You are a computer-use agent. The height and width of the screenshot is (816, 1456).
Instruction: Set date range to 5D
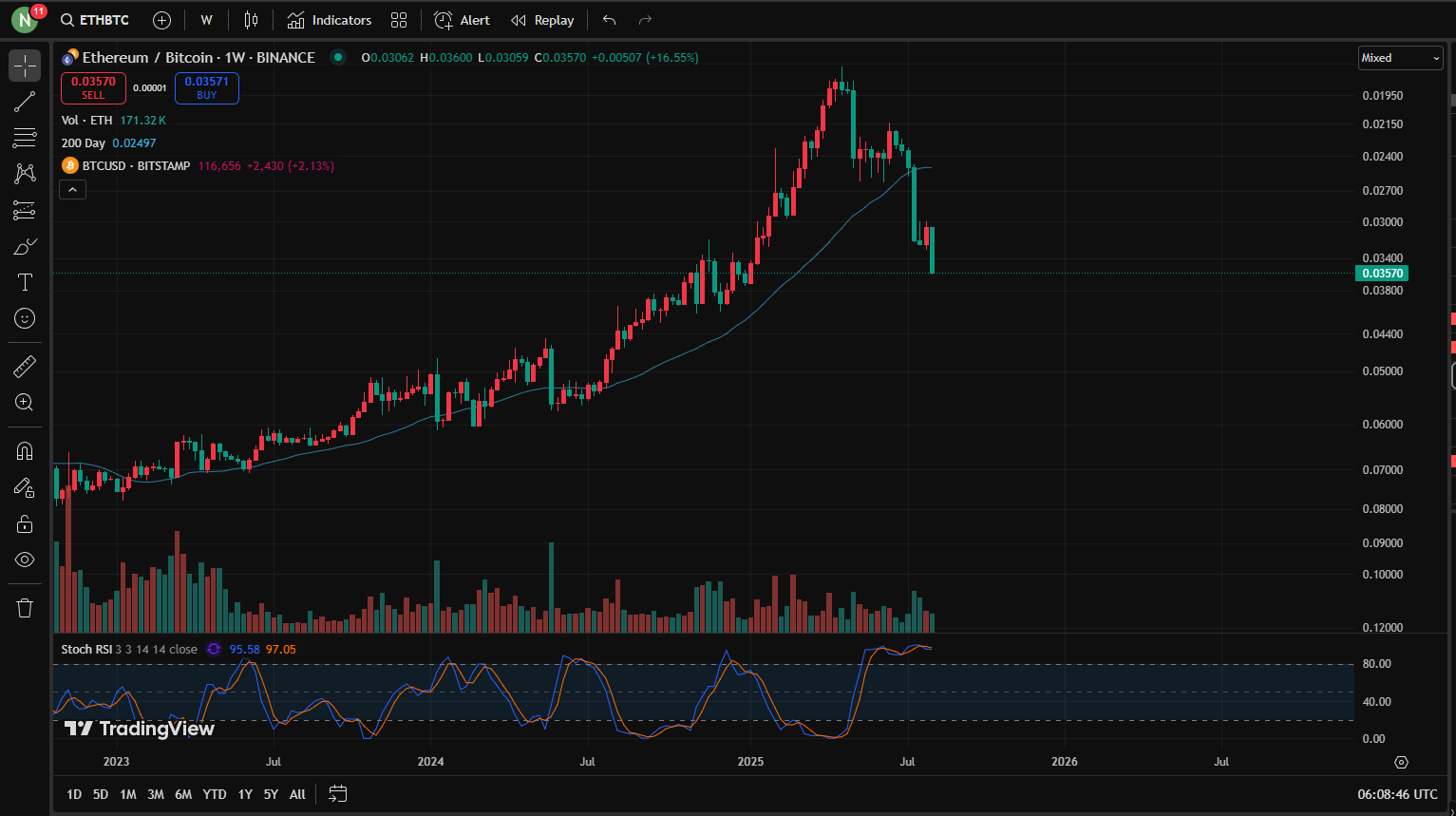point(101,794)
